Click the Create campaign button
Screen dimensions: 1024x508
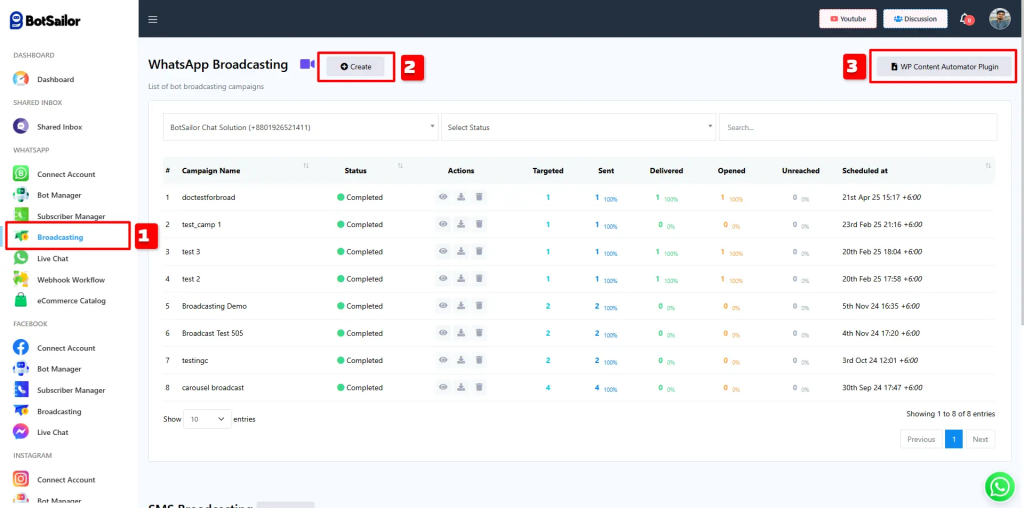355,67
